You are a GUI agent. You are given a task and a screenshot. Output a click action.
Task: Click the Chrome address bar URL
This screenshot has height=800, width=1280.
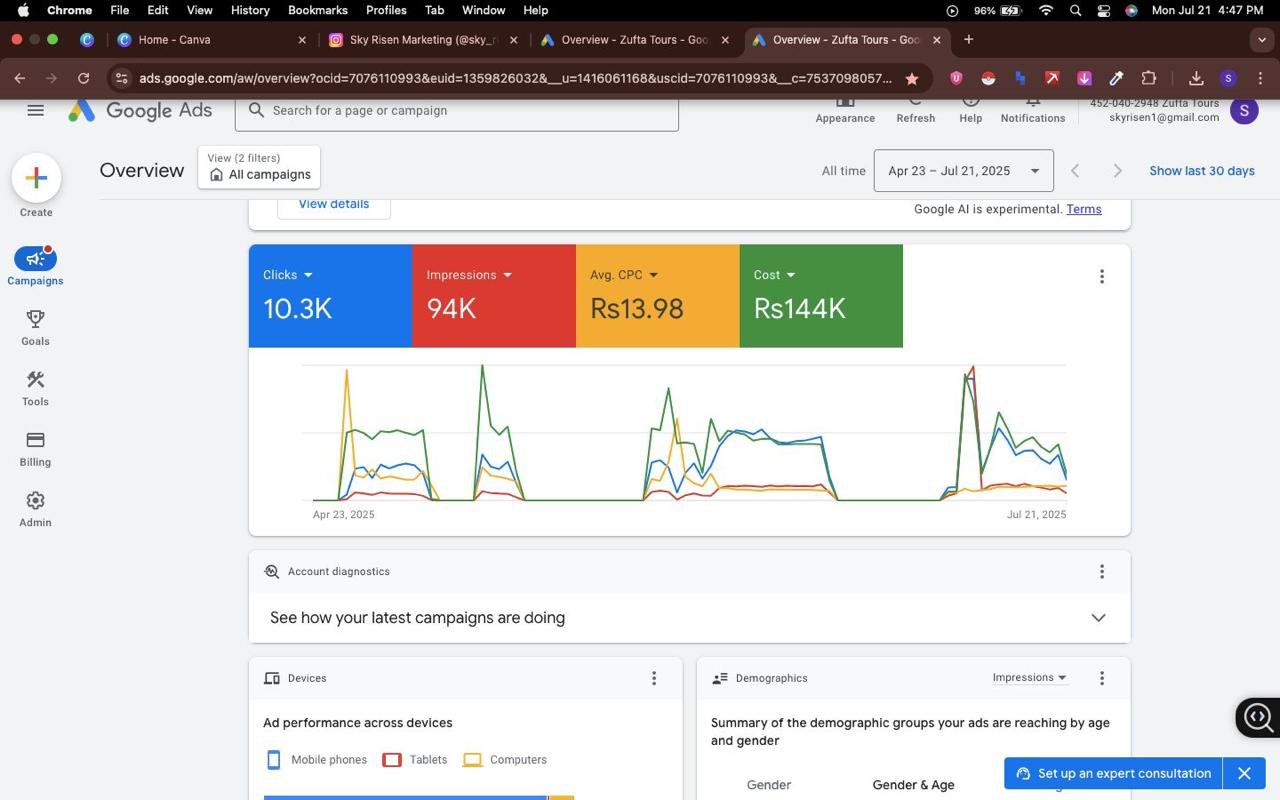(x=515, y=78)
